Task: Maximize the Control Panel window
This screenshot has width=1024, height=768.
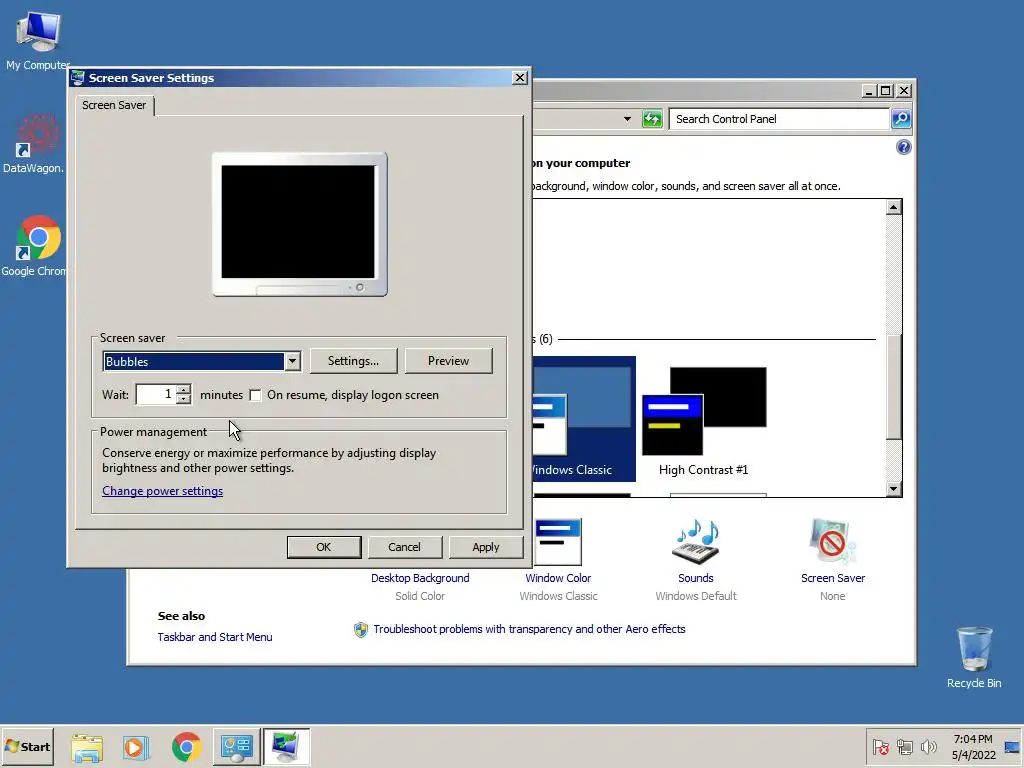Action: (886, 91)
